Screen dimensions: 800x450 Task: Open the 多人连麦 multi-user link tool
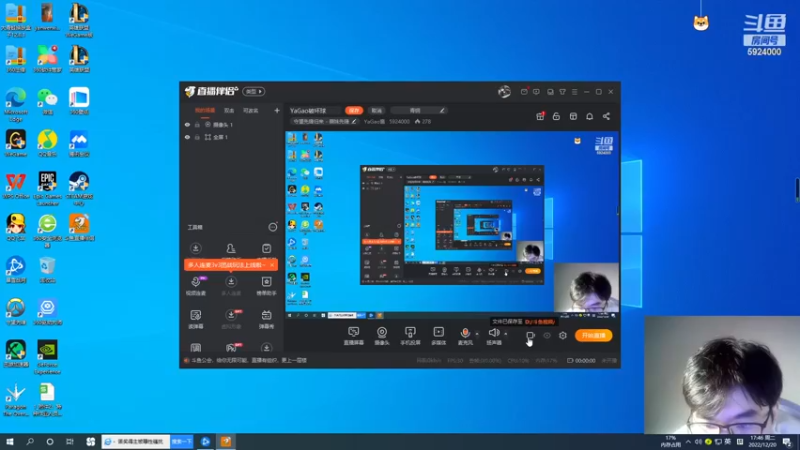point(231,286)
